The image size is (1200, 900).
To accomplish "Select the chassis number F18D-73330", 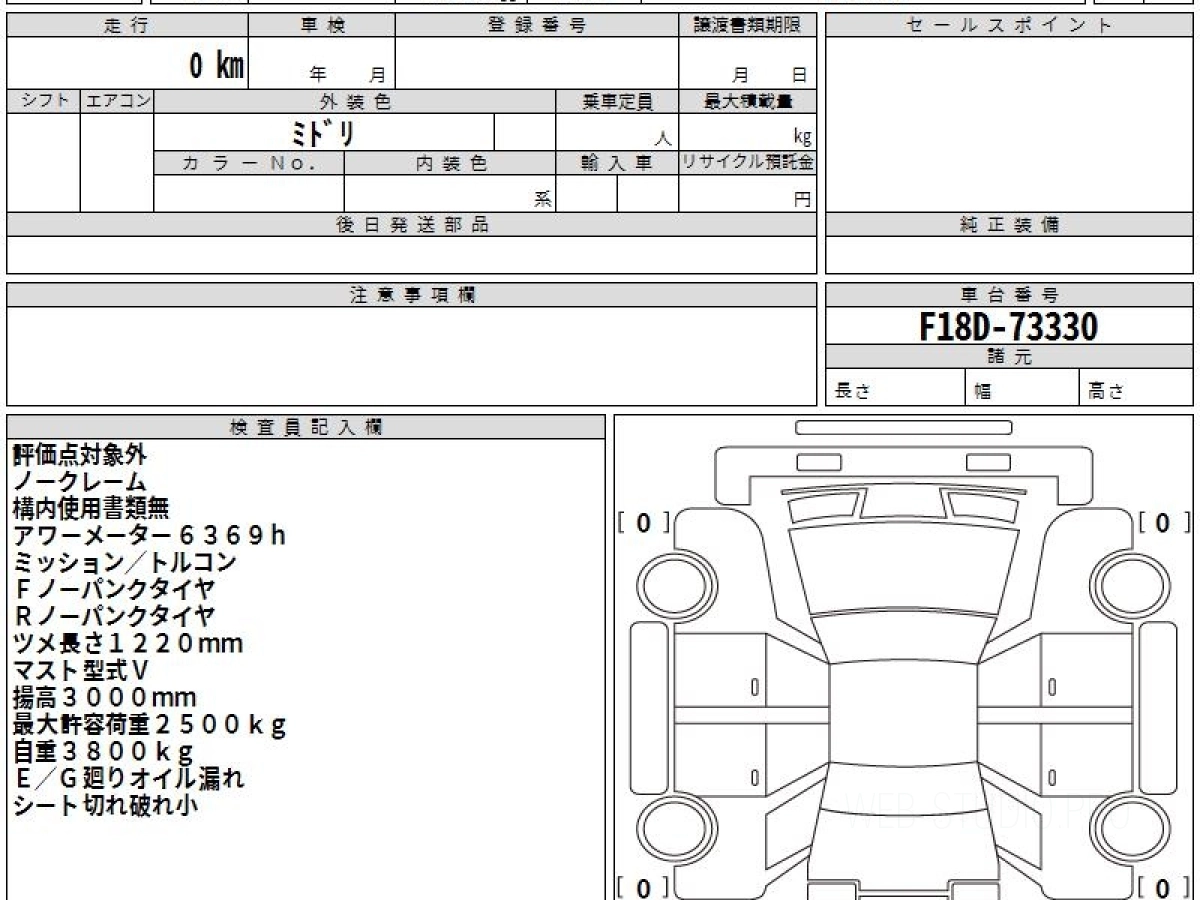I will [x=1008, y=326].
